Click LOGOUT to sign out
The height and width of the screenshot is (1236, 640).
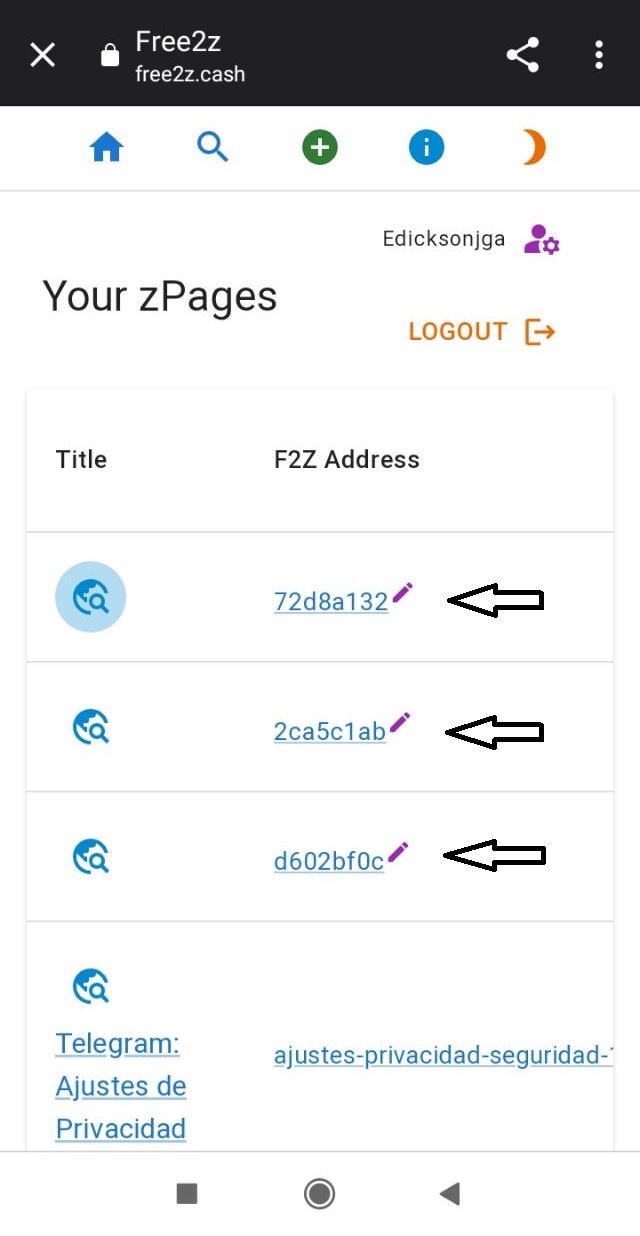coord(458,331)
